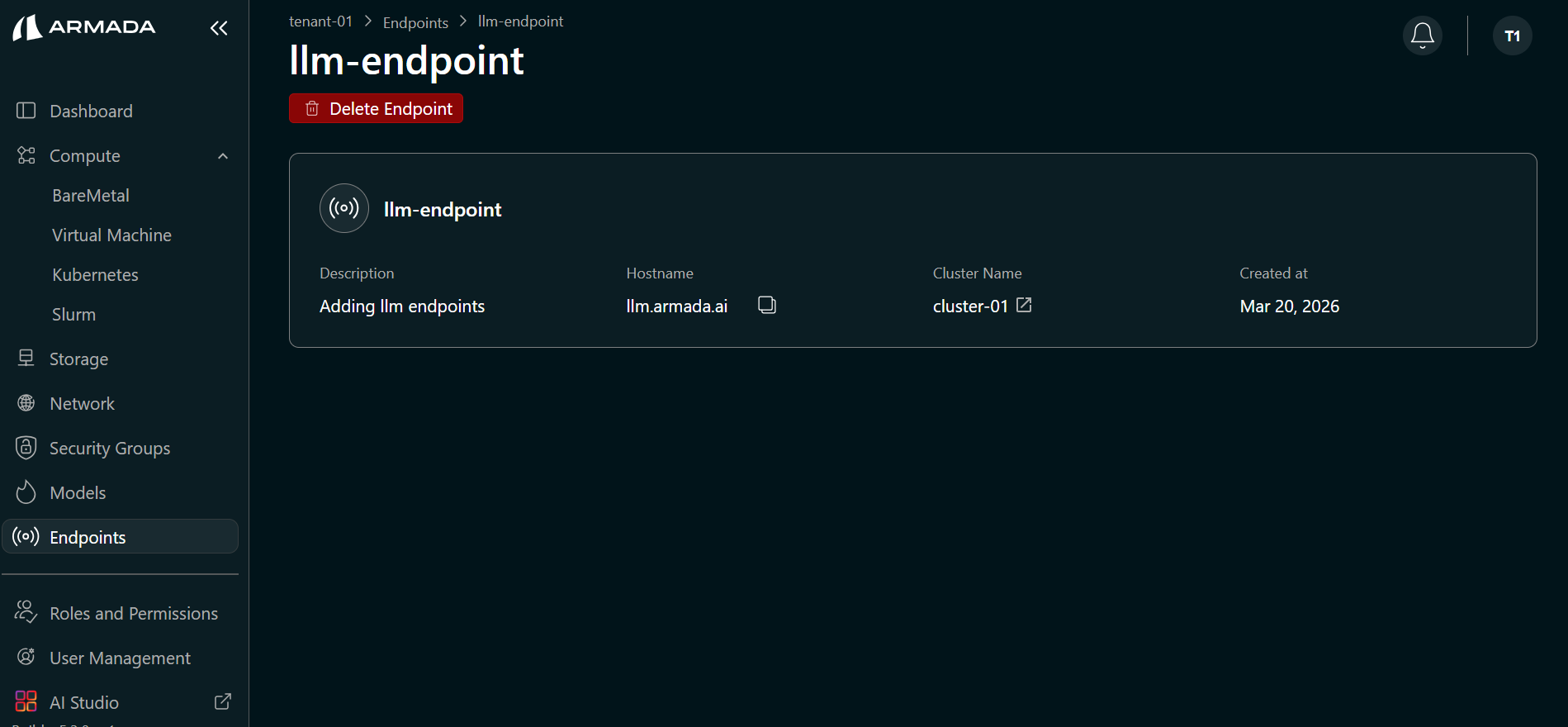Click the Compute nodes icon

[26, 155]
